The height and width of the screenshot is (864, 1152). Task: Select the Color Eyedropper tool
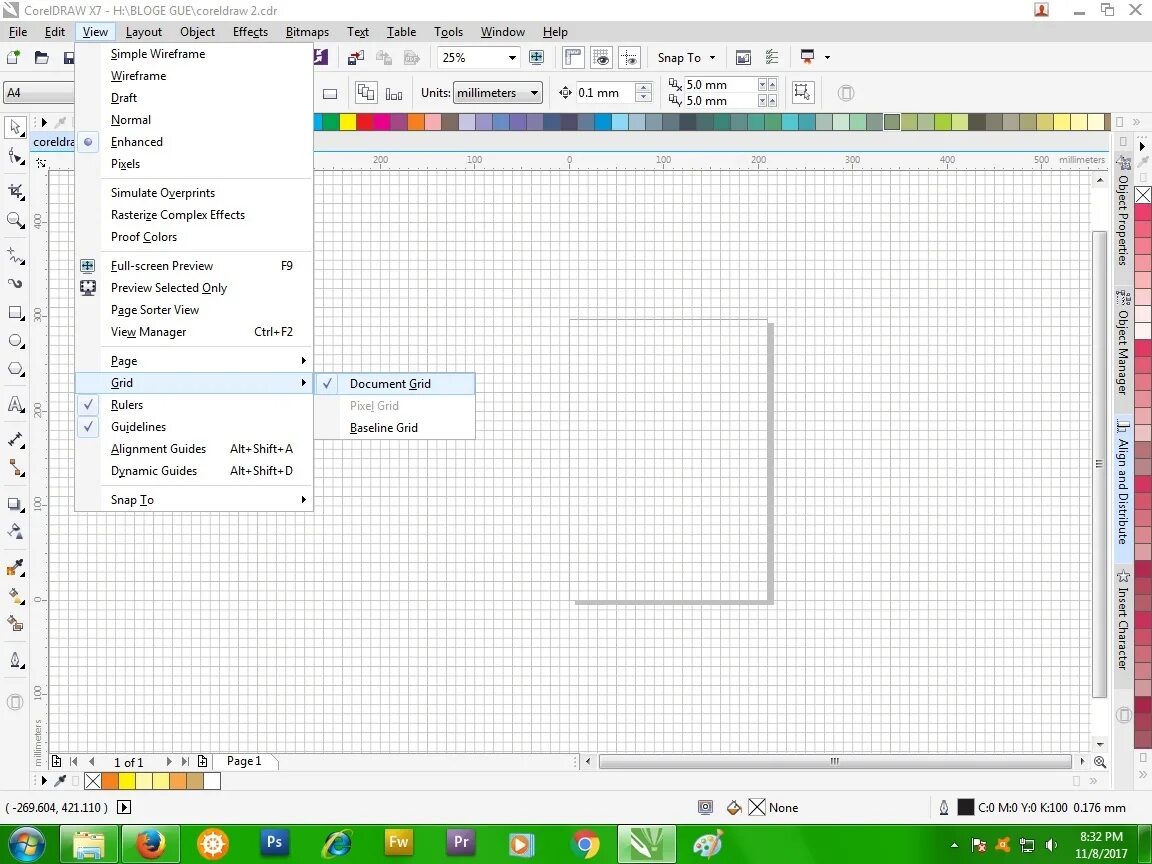pyautogui.click(x=15, y=567)
